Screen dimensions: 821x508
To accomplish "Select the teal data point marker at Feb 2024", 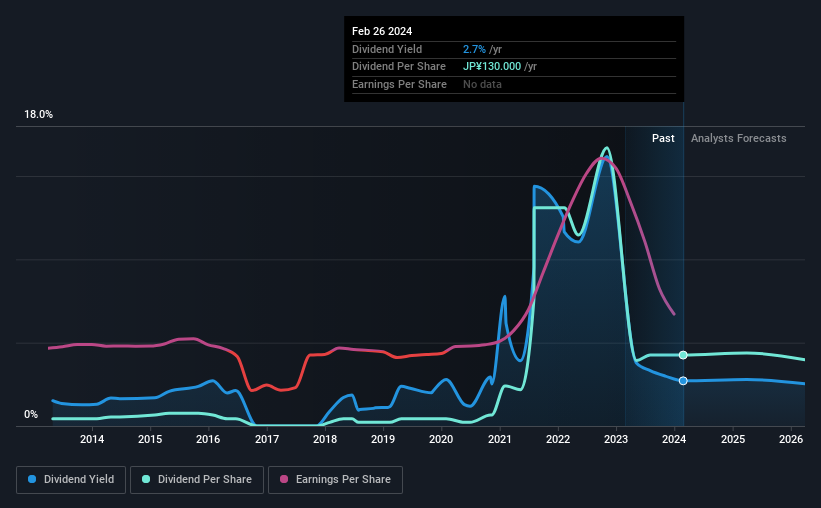I will (683, 355).
